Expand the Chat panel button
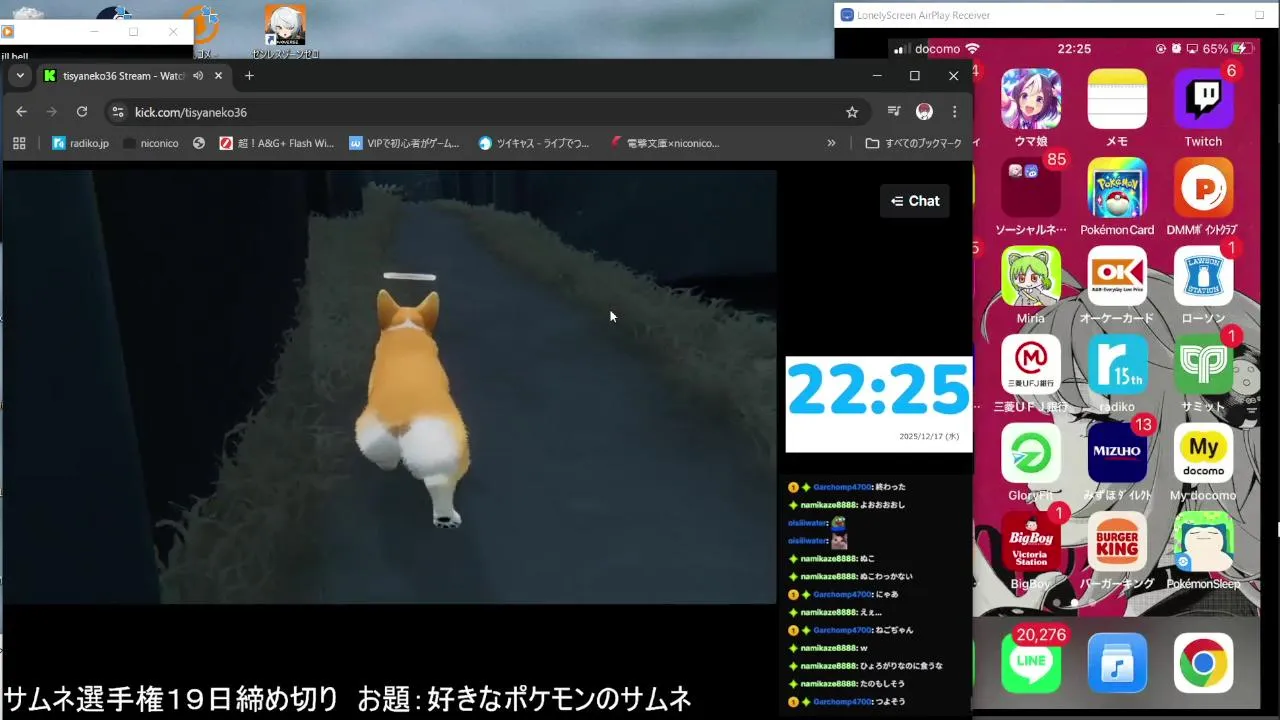The height and width of the screenshot is (720, 1280). 915,201
